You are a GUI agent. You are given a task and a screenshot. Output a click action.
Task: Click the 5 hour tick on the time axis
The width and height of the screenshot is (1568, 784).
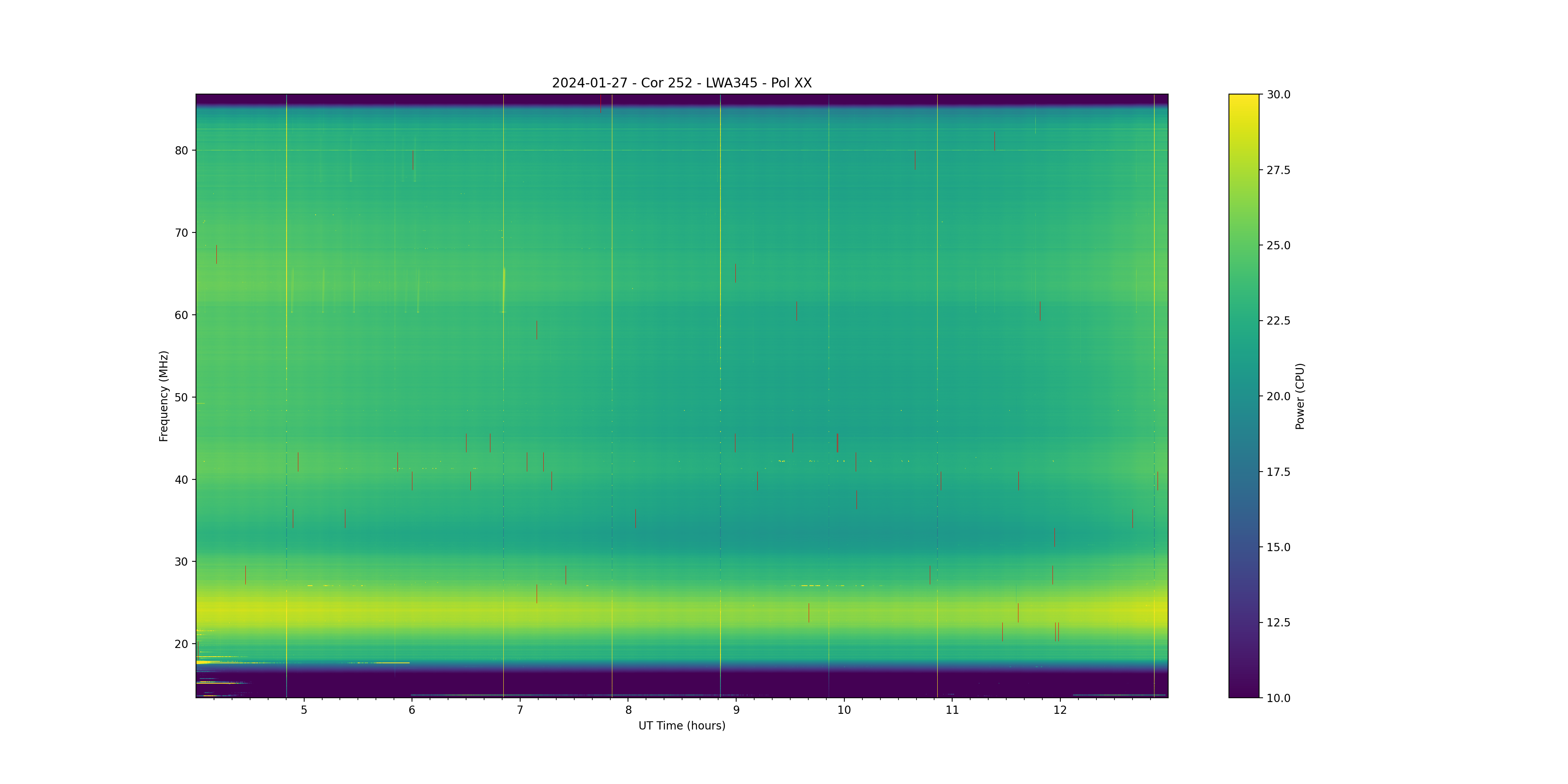304,710
